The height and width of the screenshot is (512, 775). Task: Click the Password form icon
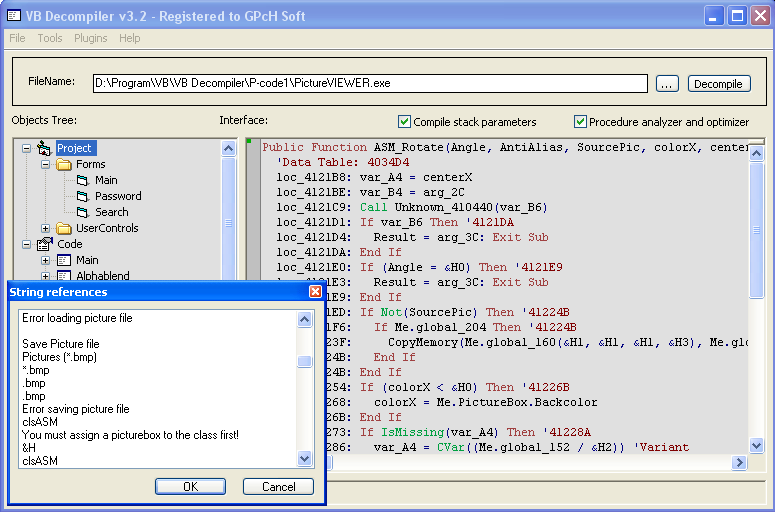(83, 196)
